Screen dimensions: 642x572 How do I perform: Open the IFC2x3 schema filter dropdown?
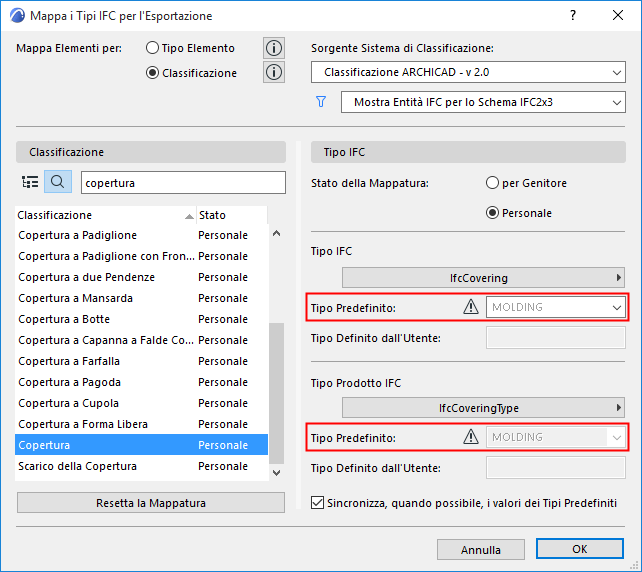coord(483,102)
